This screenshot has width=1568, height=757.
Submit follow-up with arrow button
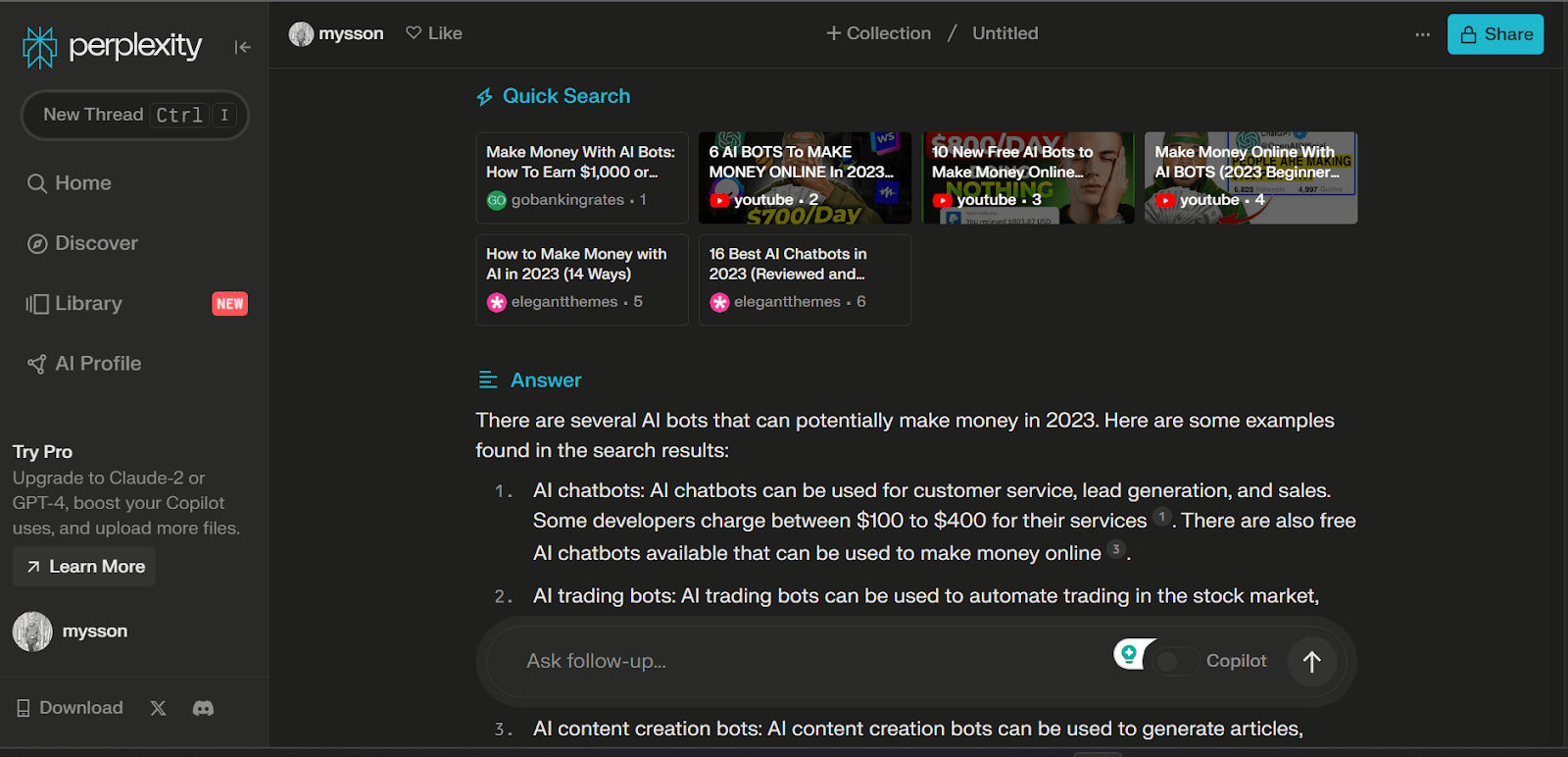(x=1311, y=662)
